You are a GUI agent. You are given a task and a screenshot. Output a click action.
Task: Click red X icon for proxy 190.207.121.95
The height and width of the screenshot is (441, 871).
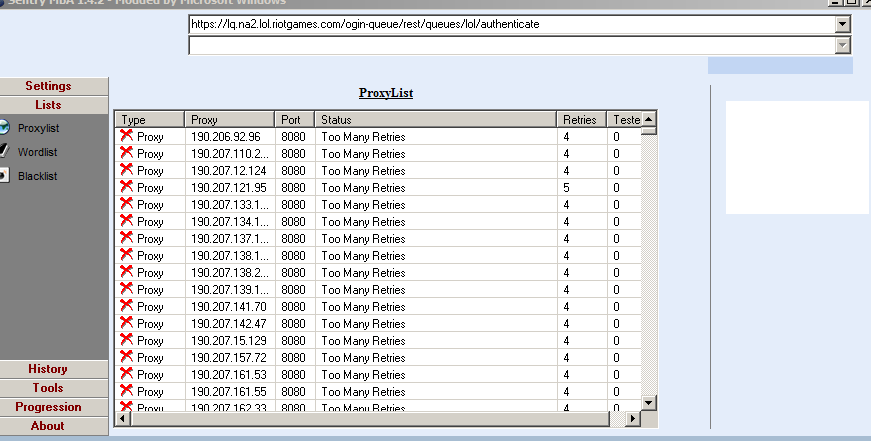pyautogui.click(x=127, y=187)
